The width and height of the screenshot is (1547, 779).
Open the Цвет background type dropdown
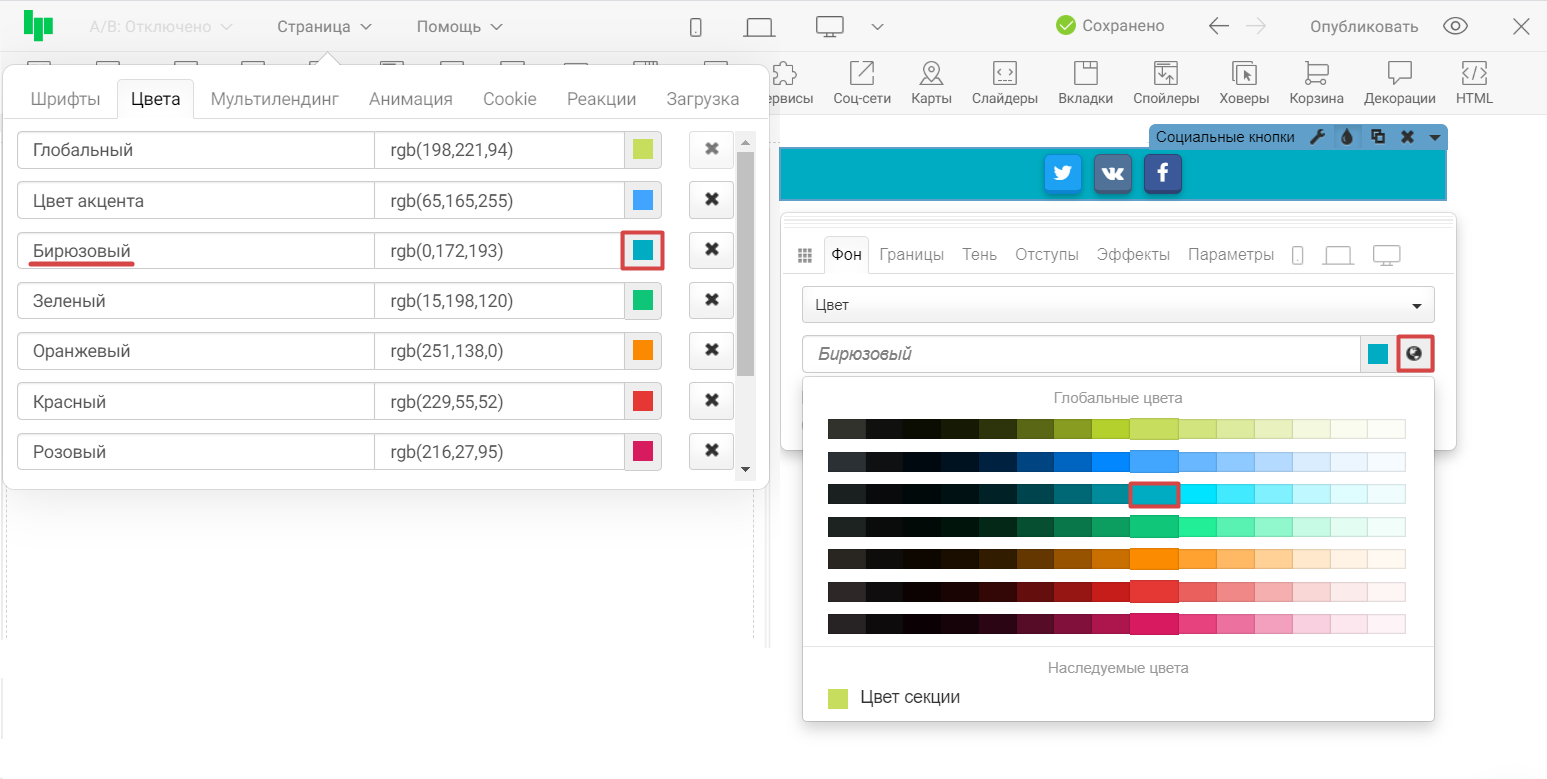[1117, 305]
